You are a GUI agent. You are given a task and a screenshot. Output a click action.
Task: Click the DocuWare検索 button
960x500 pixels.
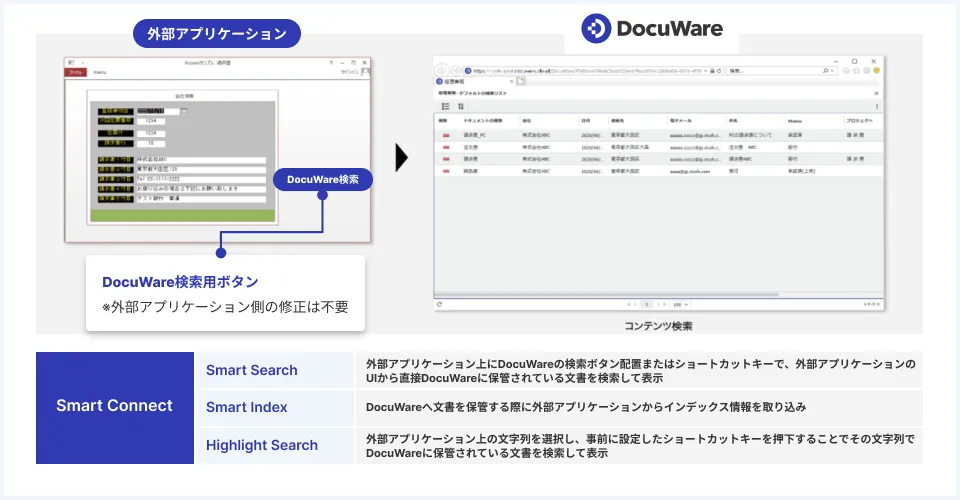click(322, 179)
